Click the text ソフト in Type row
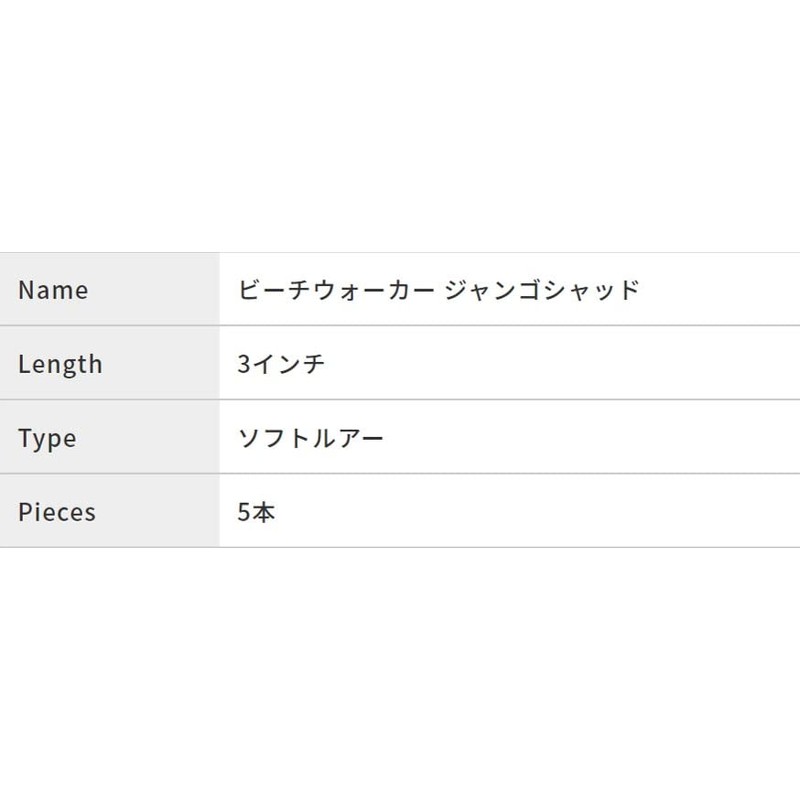The image size is (800, 800). point(274,438)
